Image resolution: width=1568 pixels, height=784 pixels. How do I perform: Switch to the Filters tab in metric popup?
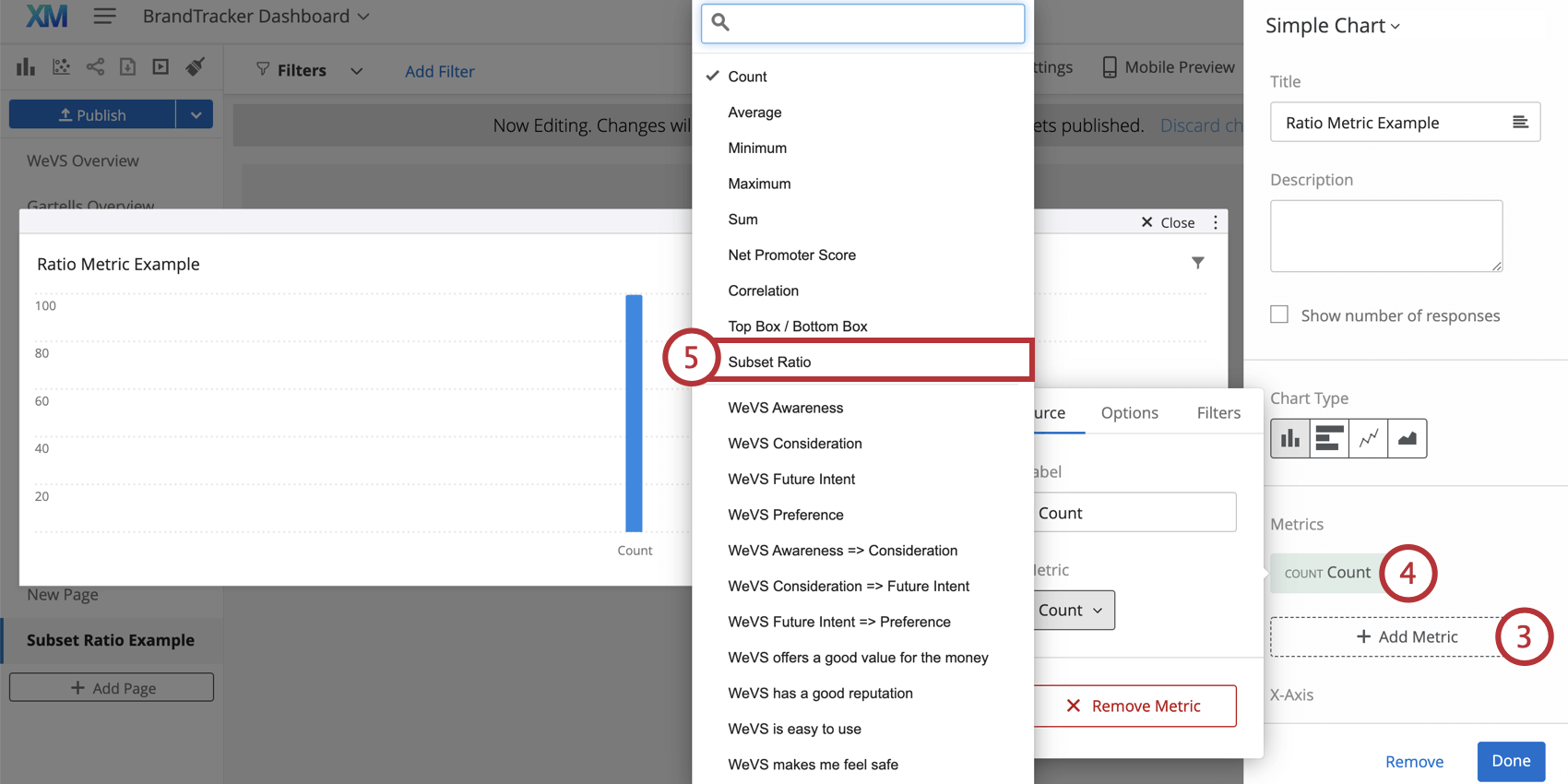tap(1218, 412)
